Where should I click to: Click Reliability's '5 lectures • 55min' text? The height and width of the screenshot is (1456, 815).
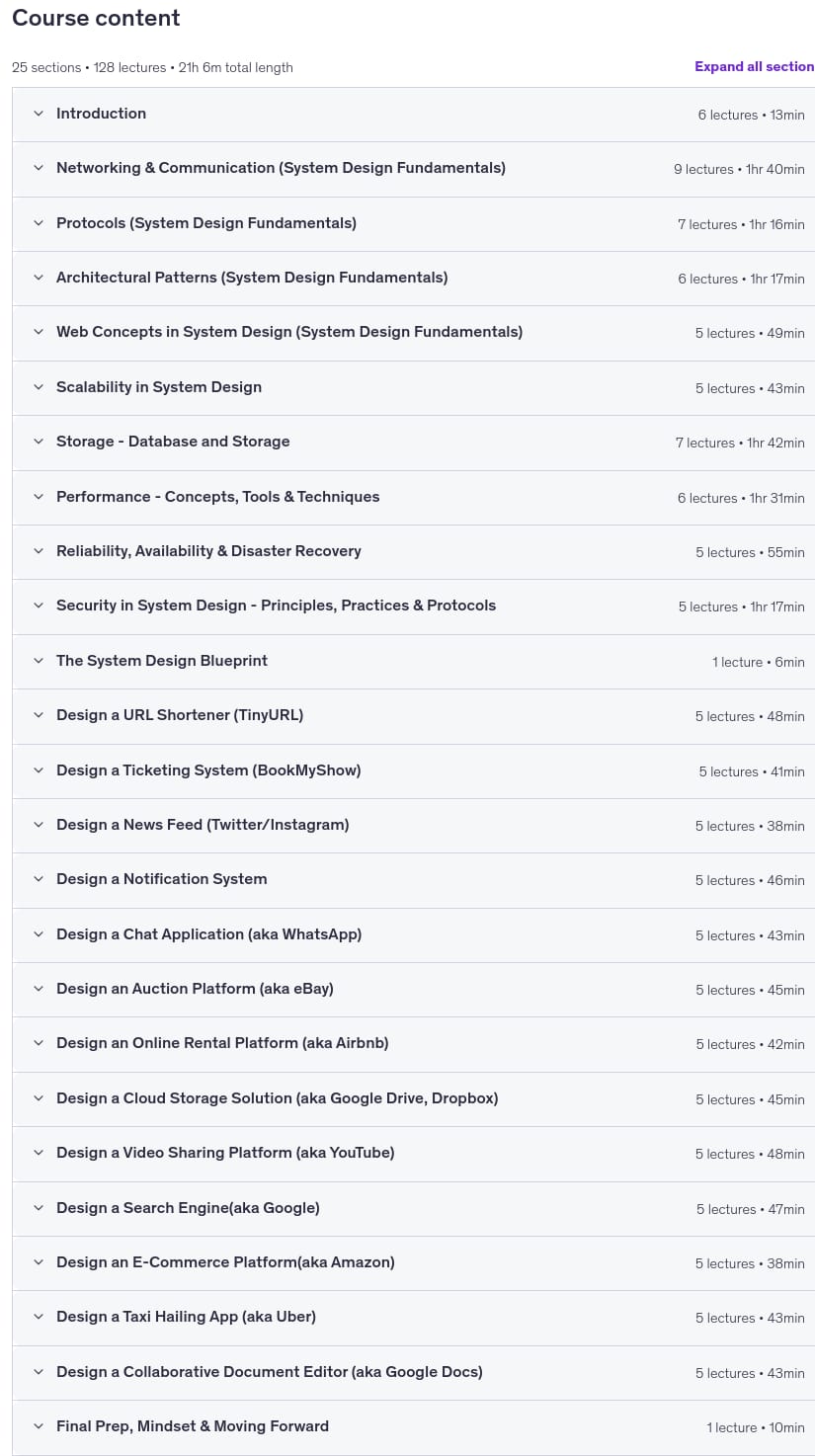point(750,553)
